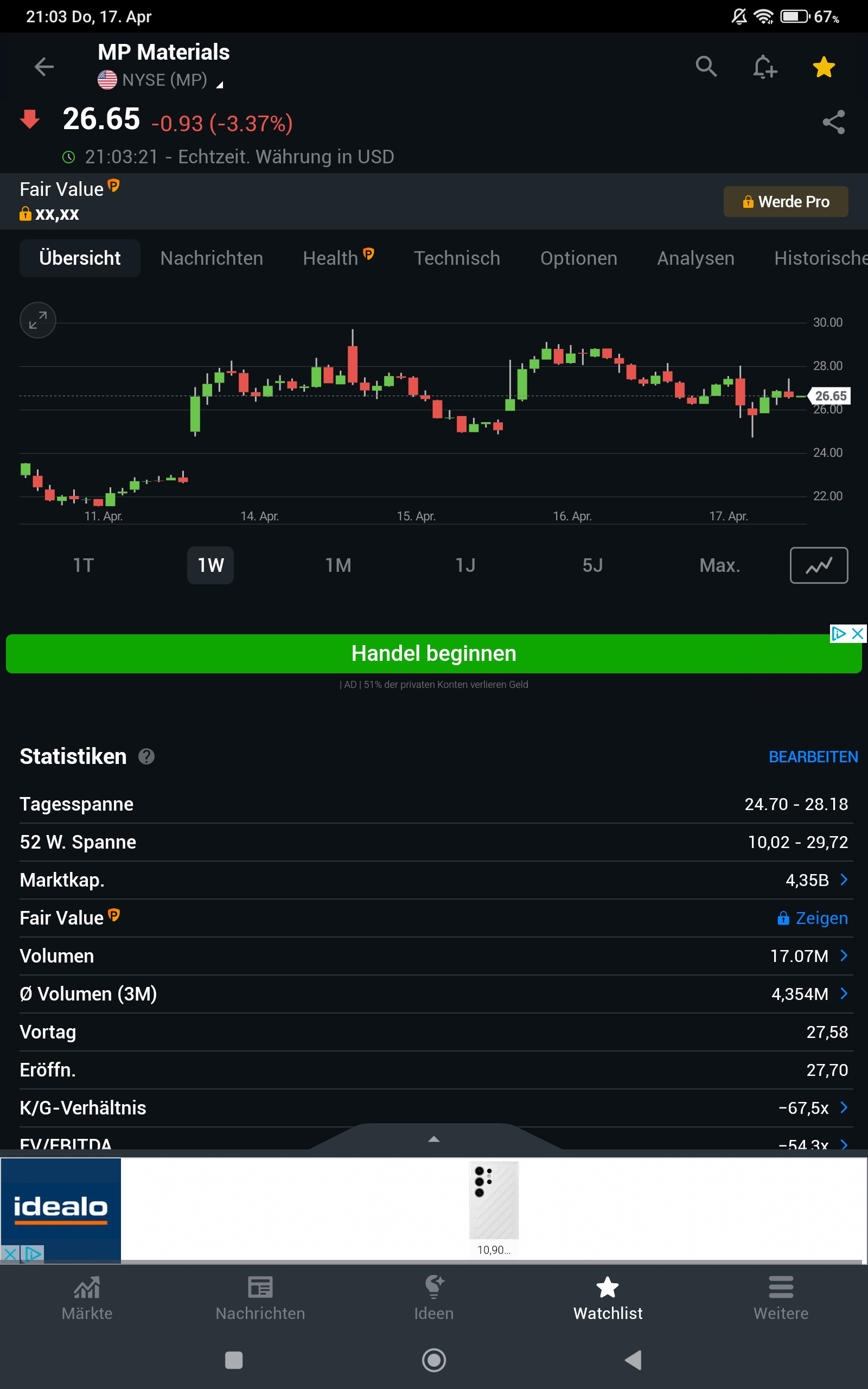Switch to the Nachrichten tab at top

coord(211,258)
